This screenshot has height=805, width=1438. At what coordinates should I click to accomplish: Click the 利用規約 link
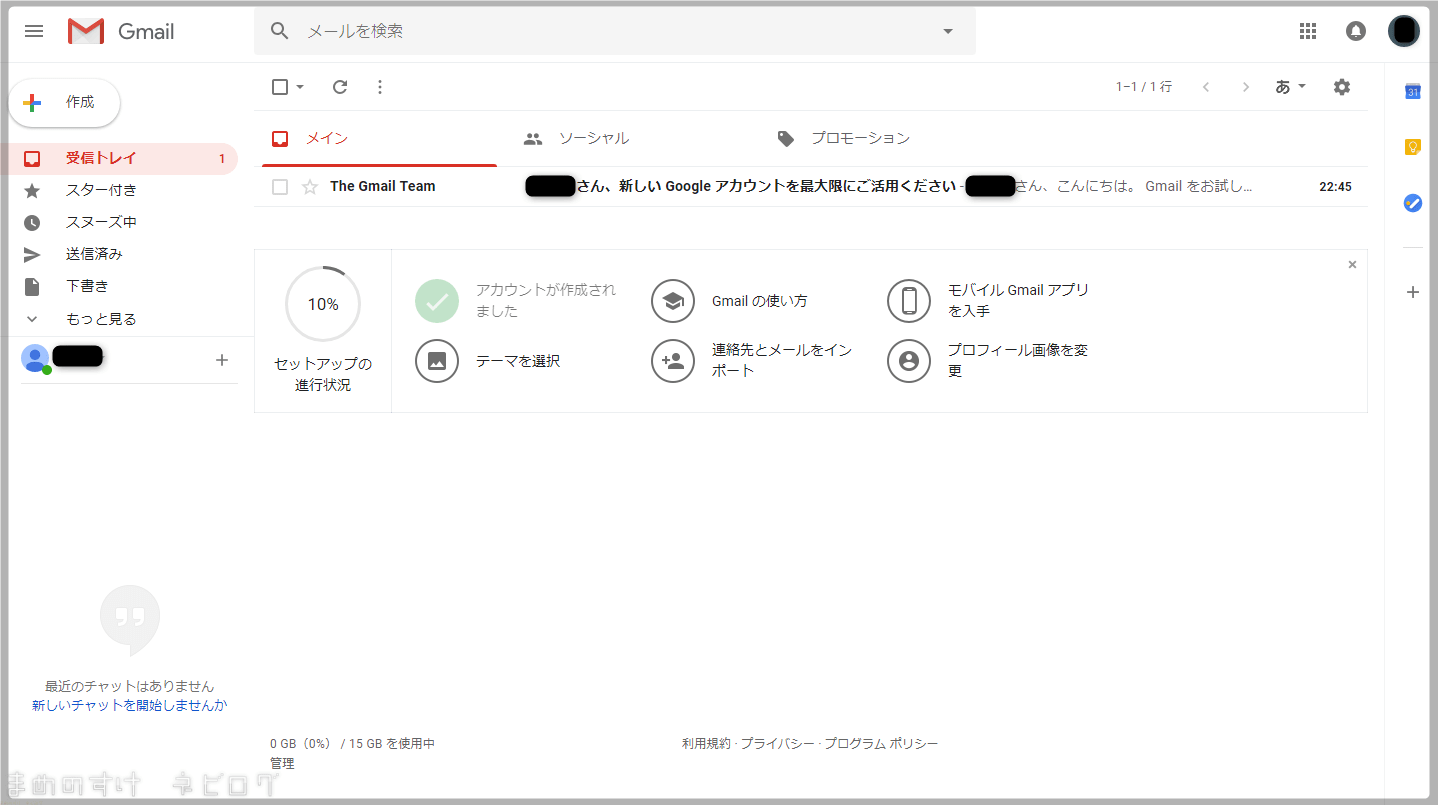pyautogui.click(x=706, y=744)
